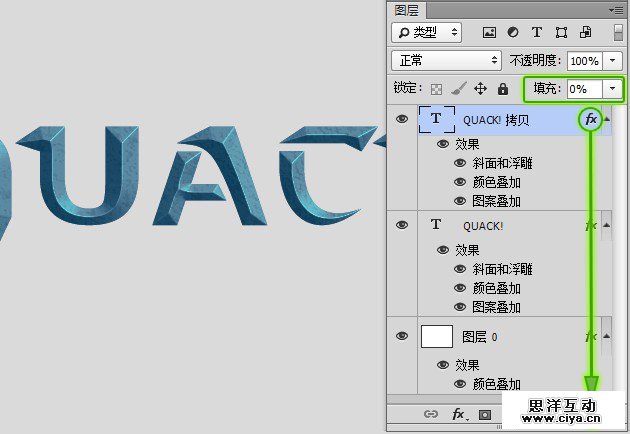
Task: Click 斜面和浮雕 effect under QUACK! layer
Action: pyautogui.click(x=502, y=269)
